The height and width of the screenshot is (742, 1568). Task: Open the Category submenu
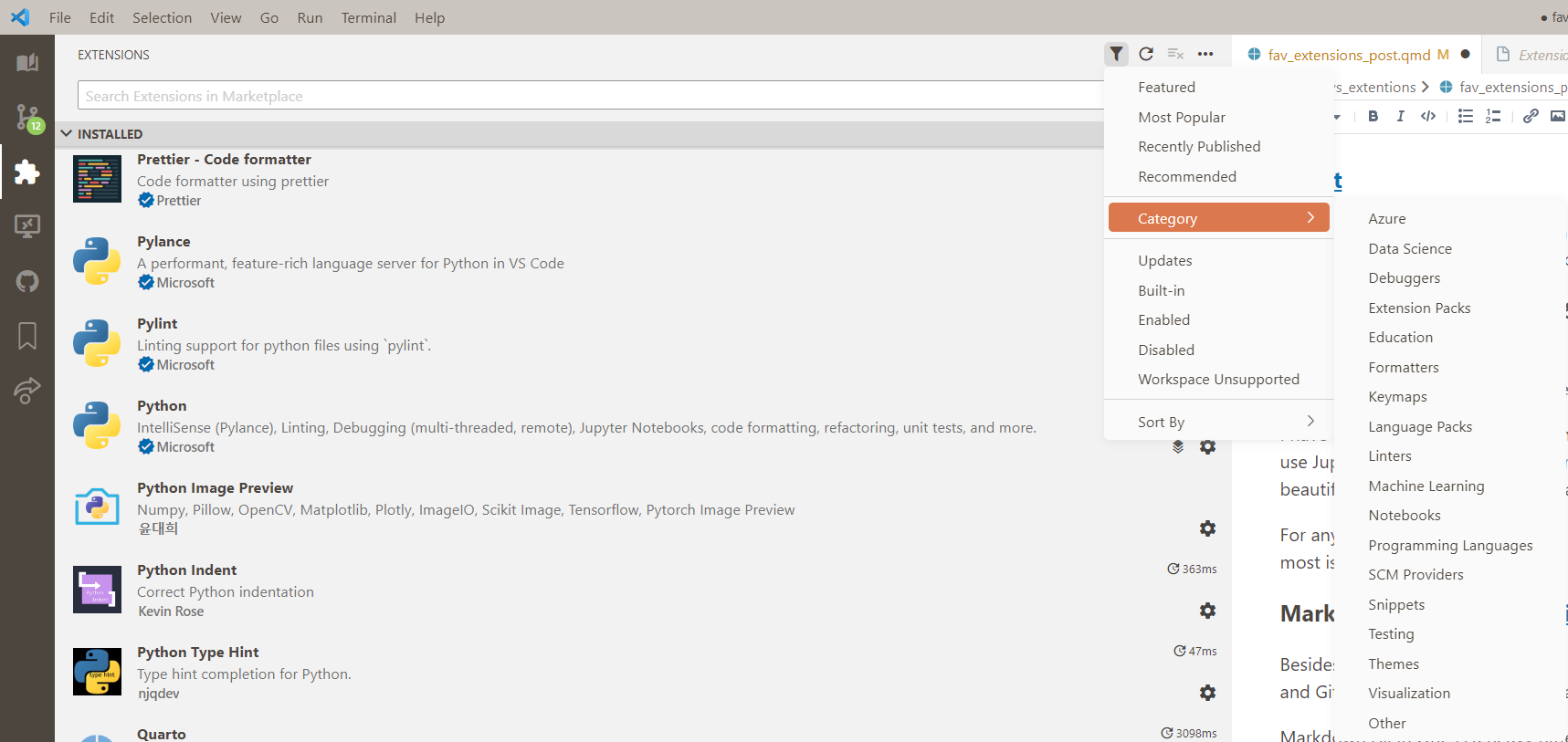tap(1218, 218)
